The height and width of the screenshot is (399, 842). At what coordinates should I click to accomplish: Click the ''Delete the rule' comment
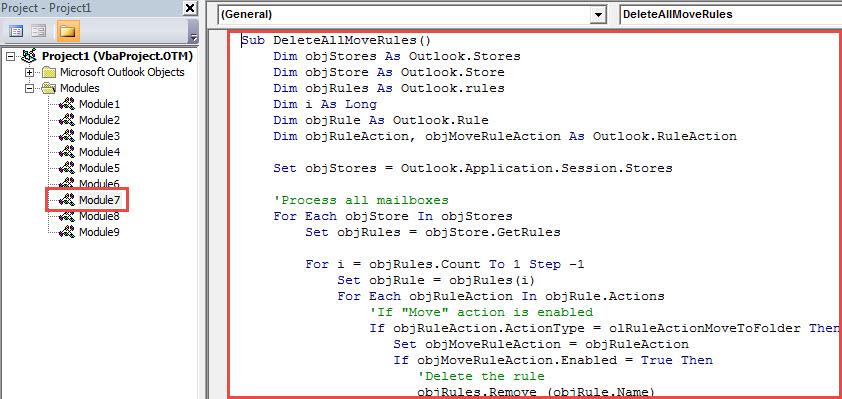point(481,376)
